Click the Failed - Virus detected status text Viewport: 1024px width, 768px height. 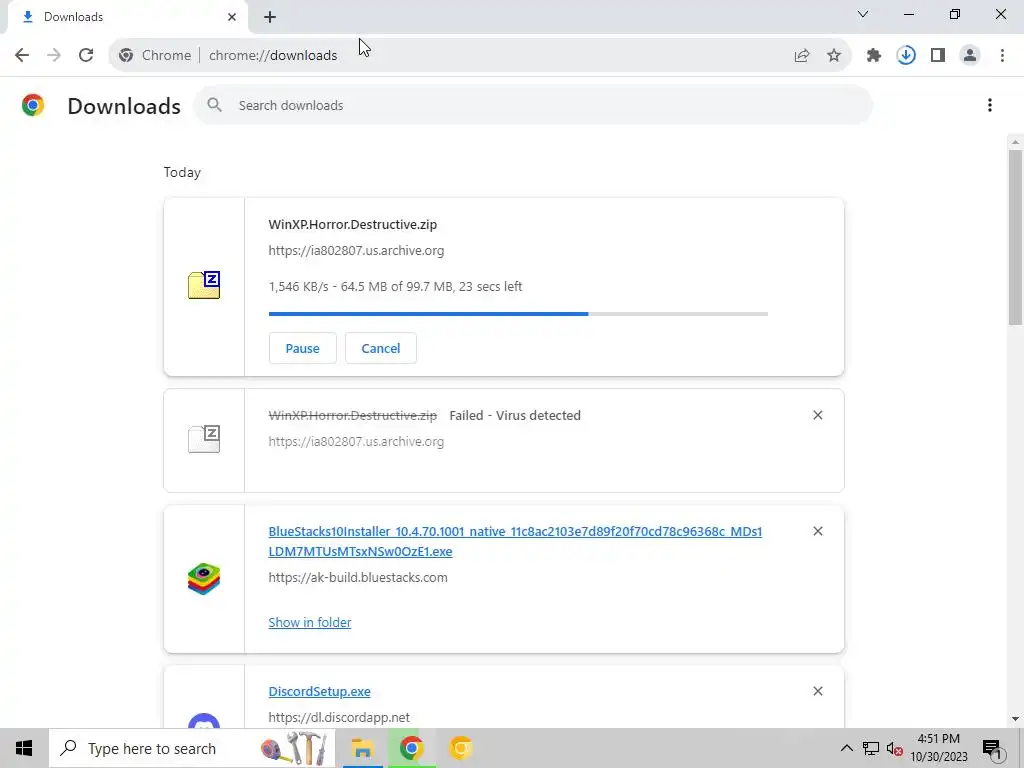pyautogui.click(x=515, y=415)
